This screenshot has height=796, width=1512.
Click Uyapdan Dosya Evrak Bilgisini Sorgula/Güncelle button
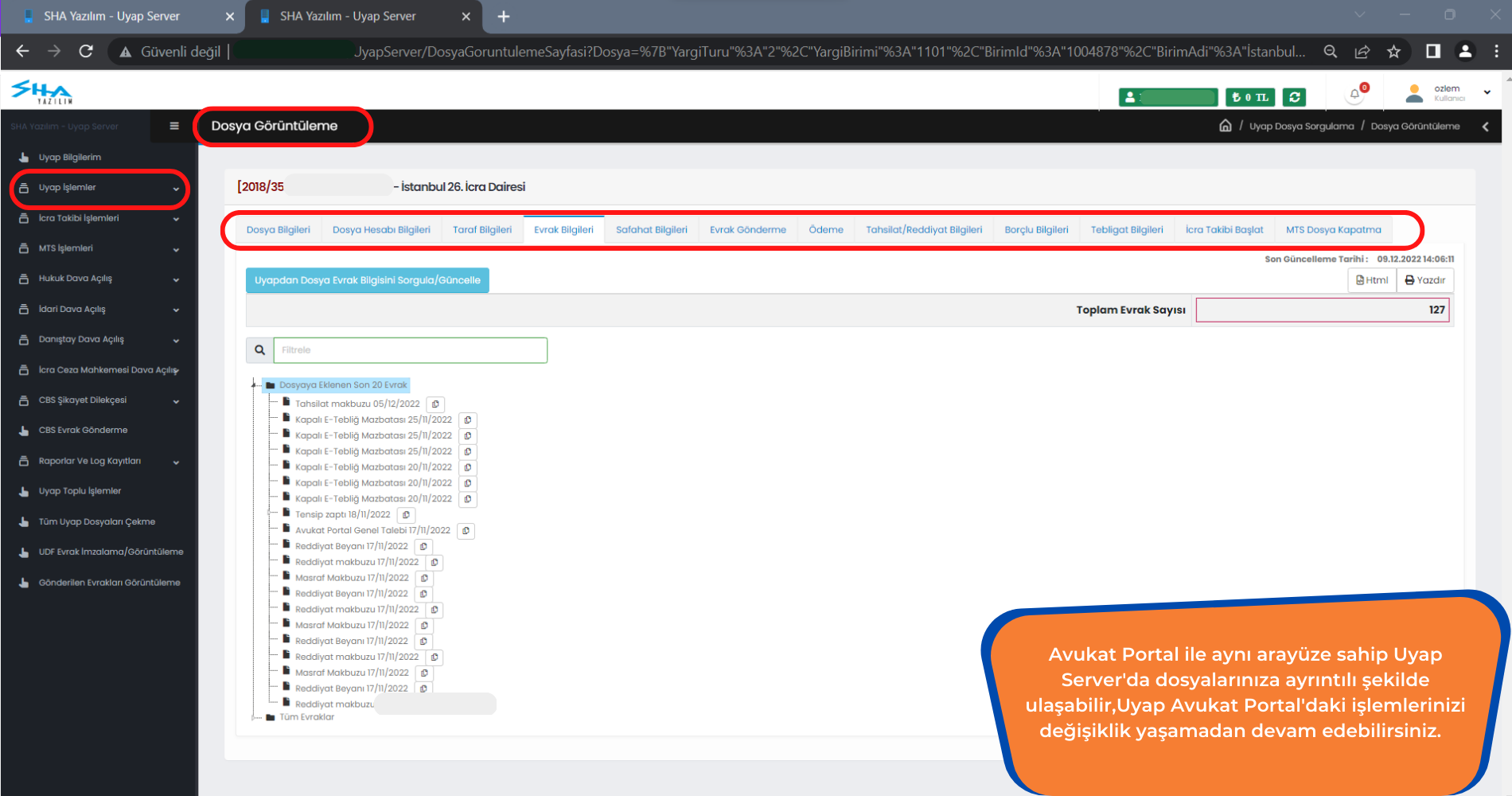368,280
